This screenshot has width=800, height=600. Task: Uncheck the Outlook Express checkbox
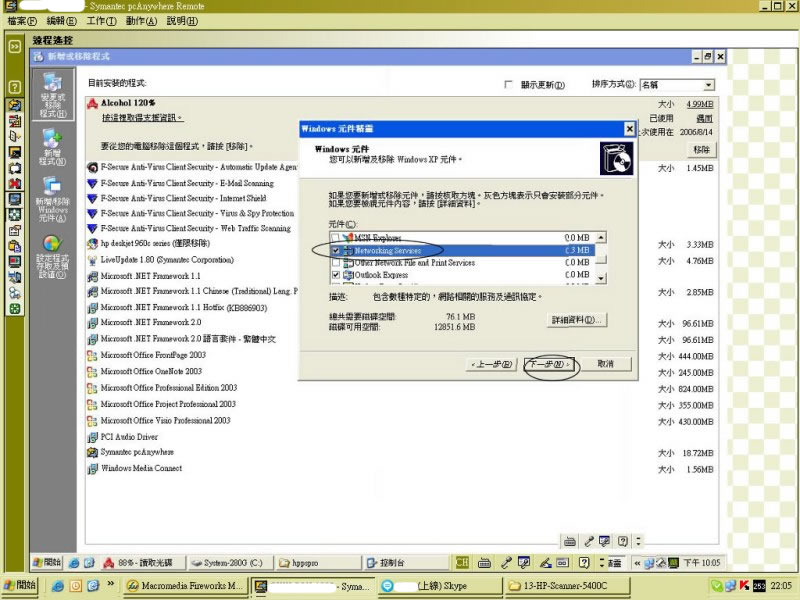[335, 275]
